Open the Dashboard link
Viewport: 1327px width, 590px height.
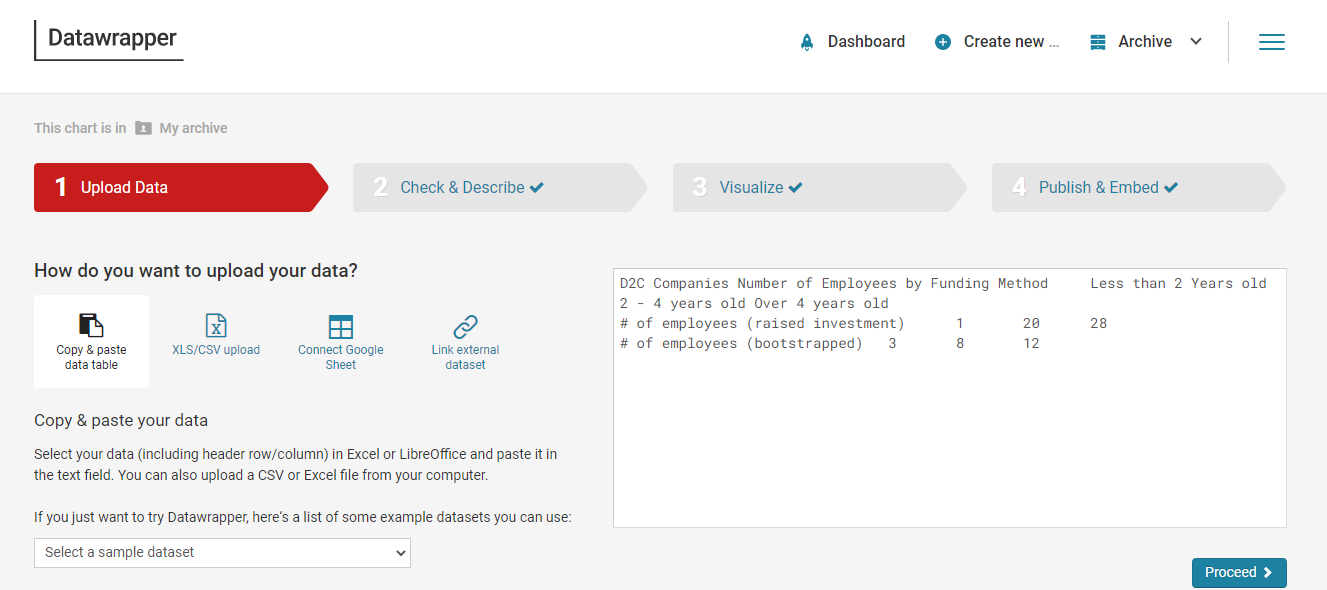click(866, 42)
